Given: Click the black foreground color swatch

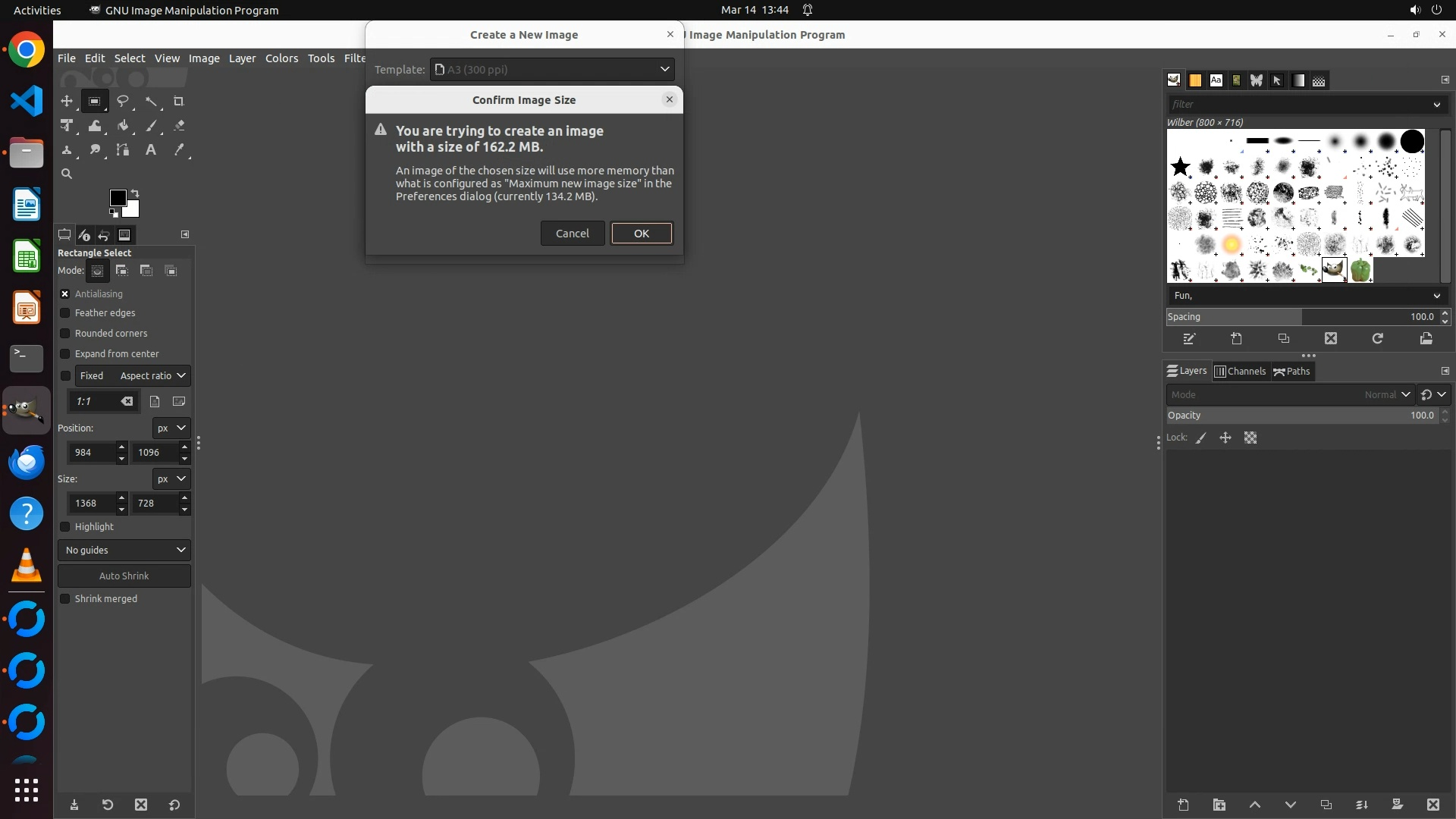Looking at the screenshot, I should click(x=118, y=198).
